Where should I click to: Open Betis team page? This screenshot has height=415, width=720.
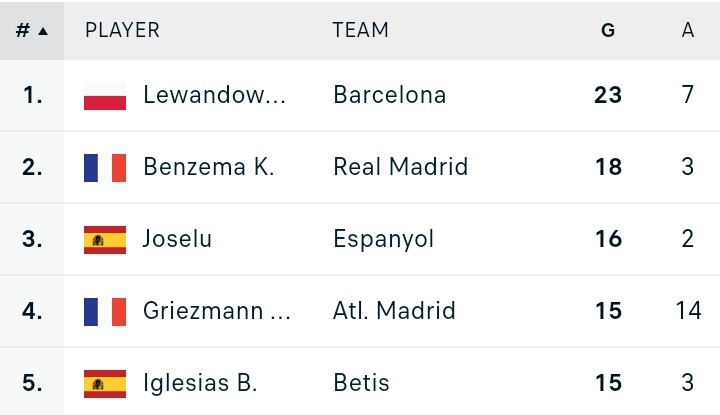tap(361, 383)
